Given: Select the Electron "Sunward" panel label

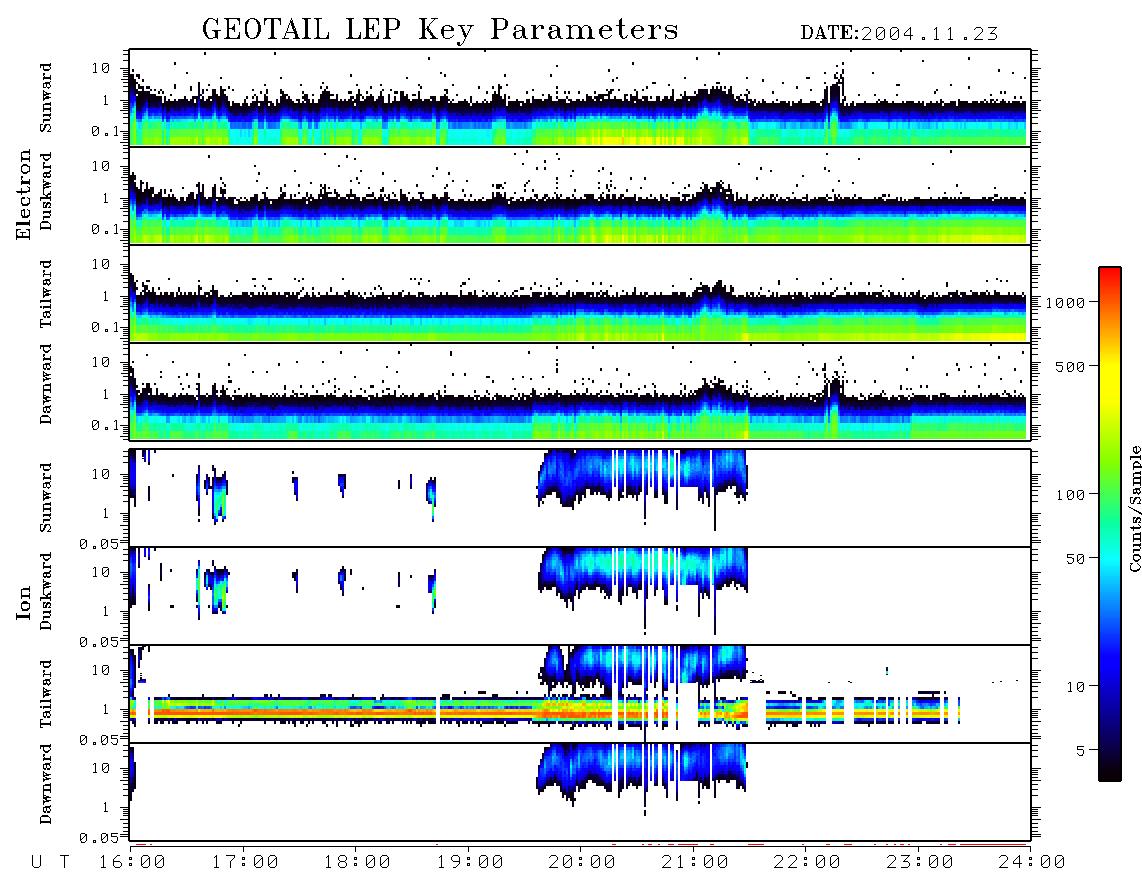Looking at the screenshot, I should click(46, 98).
